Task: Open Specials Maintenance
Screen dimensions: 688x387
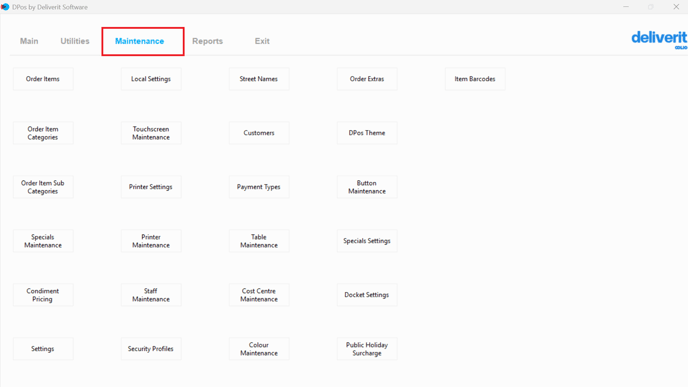Action: coord(43,241)
